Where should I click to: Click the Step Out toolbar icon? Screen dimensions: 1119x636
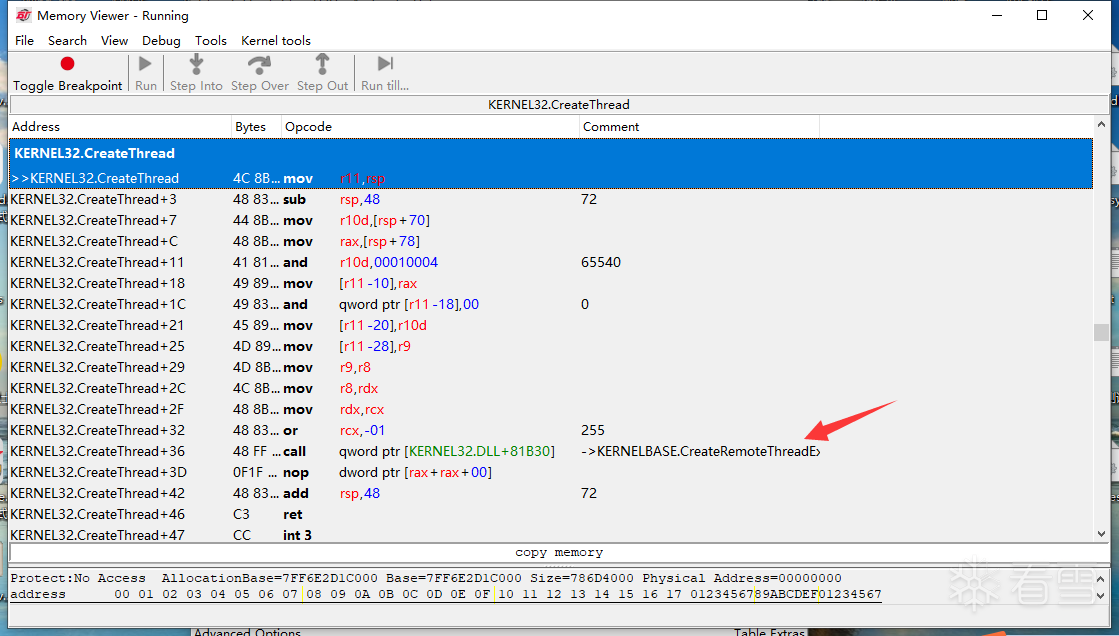(323, 64)
